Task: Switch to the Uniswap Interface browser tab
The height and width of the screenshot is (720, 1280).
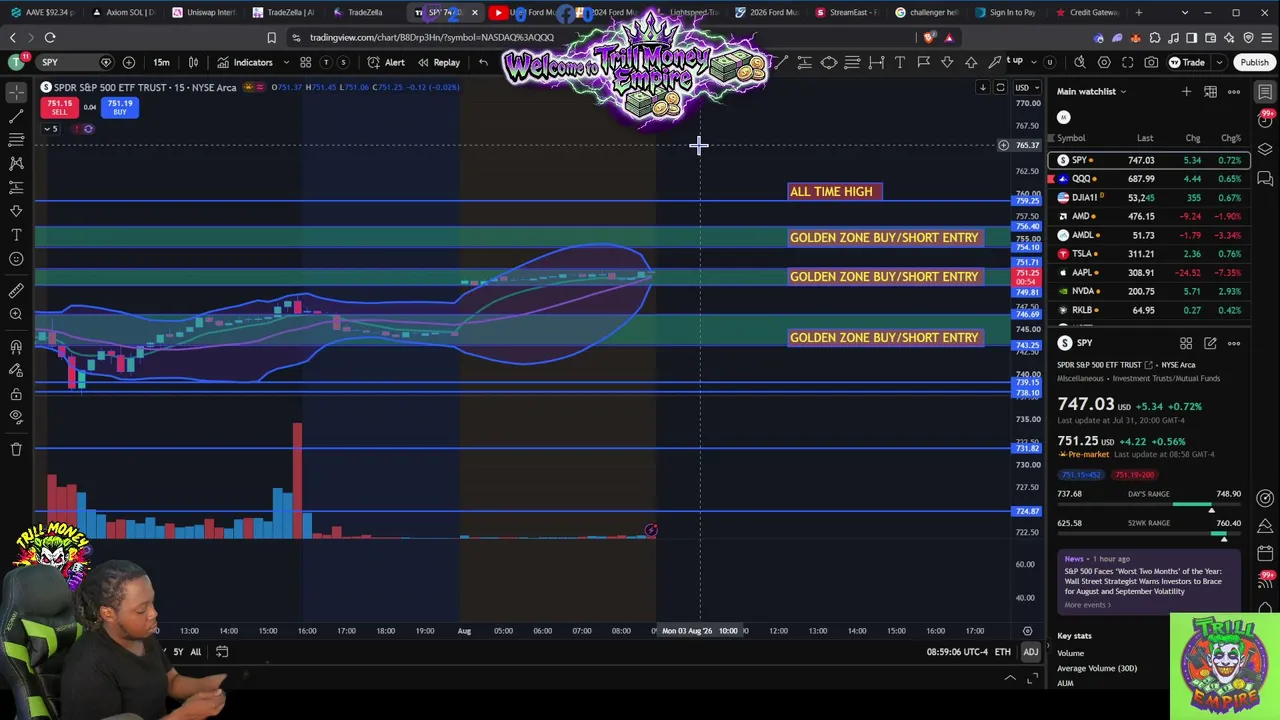Action: tap(204, 12)
